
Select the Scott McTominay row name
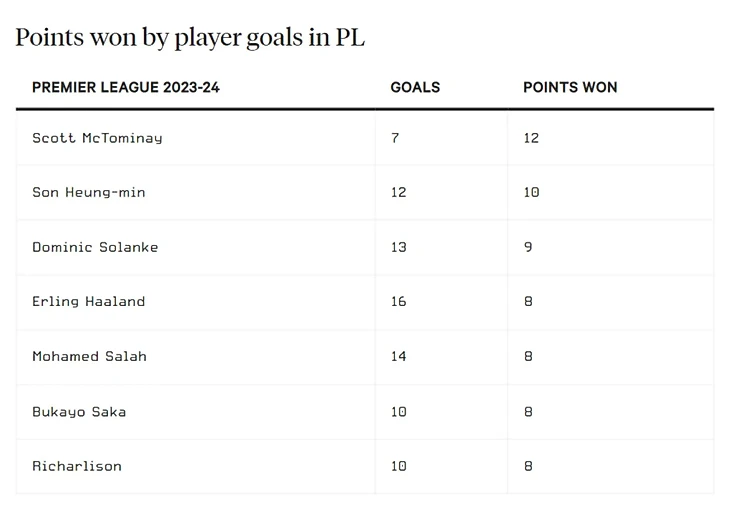[x=97, y=138]
